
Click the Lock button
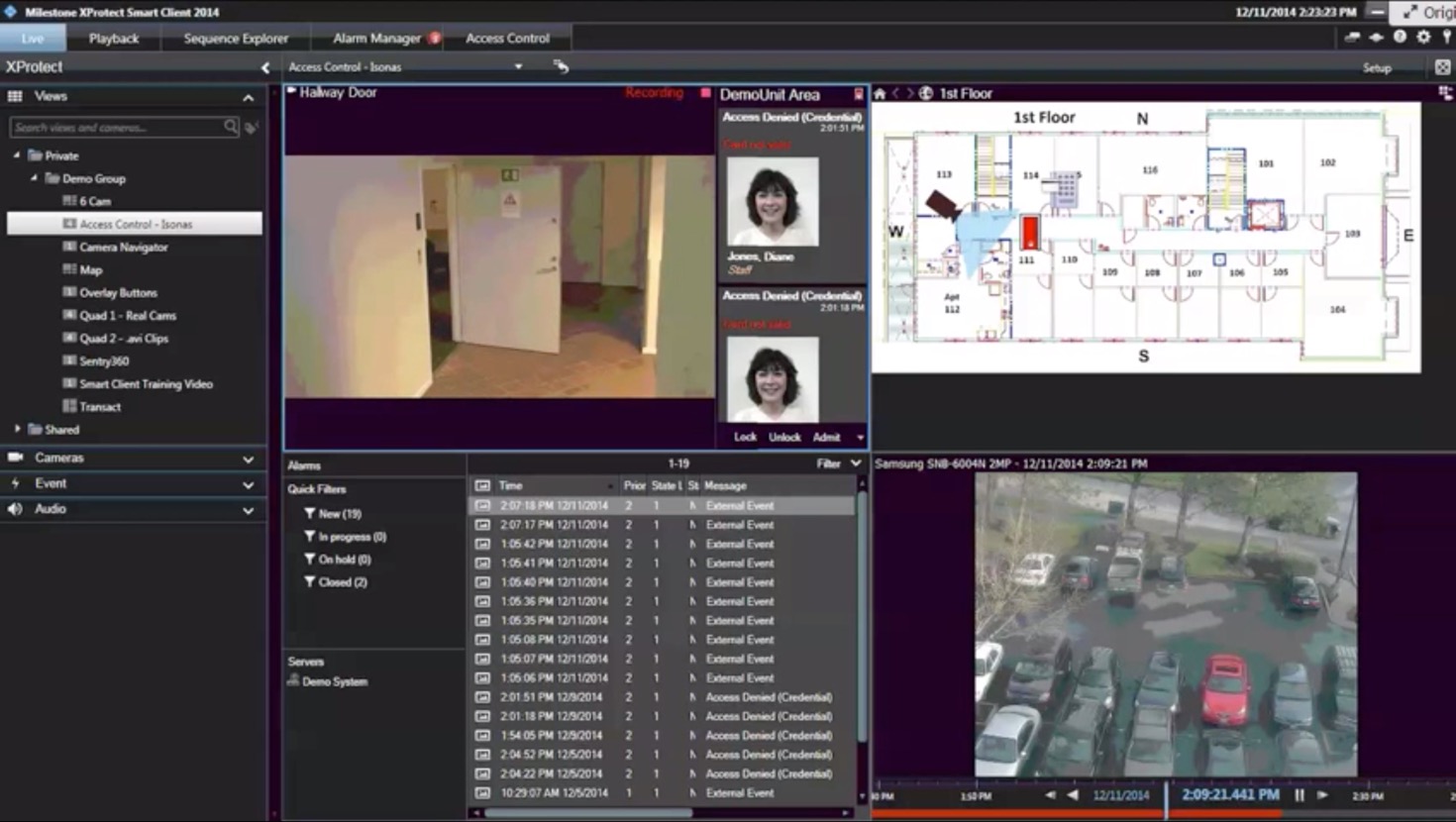[746, 437]
